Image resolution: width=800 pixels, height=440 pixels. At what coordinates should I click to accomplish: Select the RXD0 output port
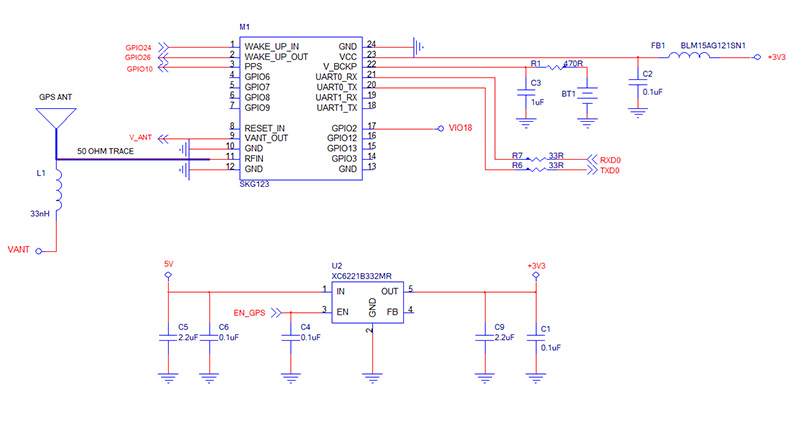pos(609,160)
